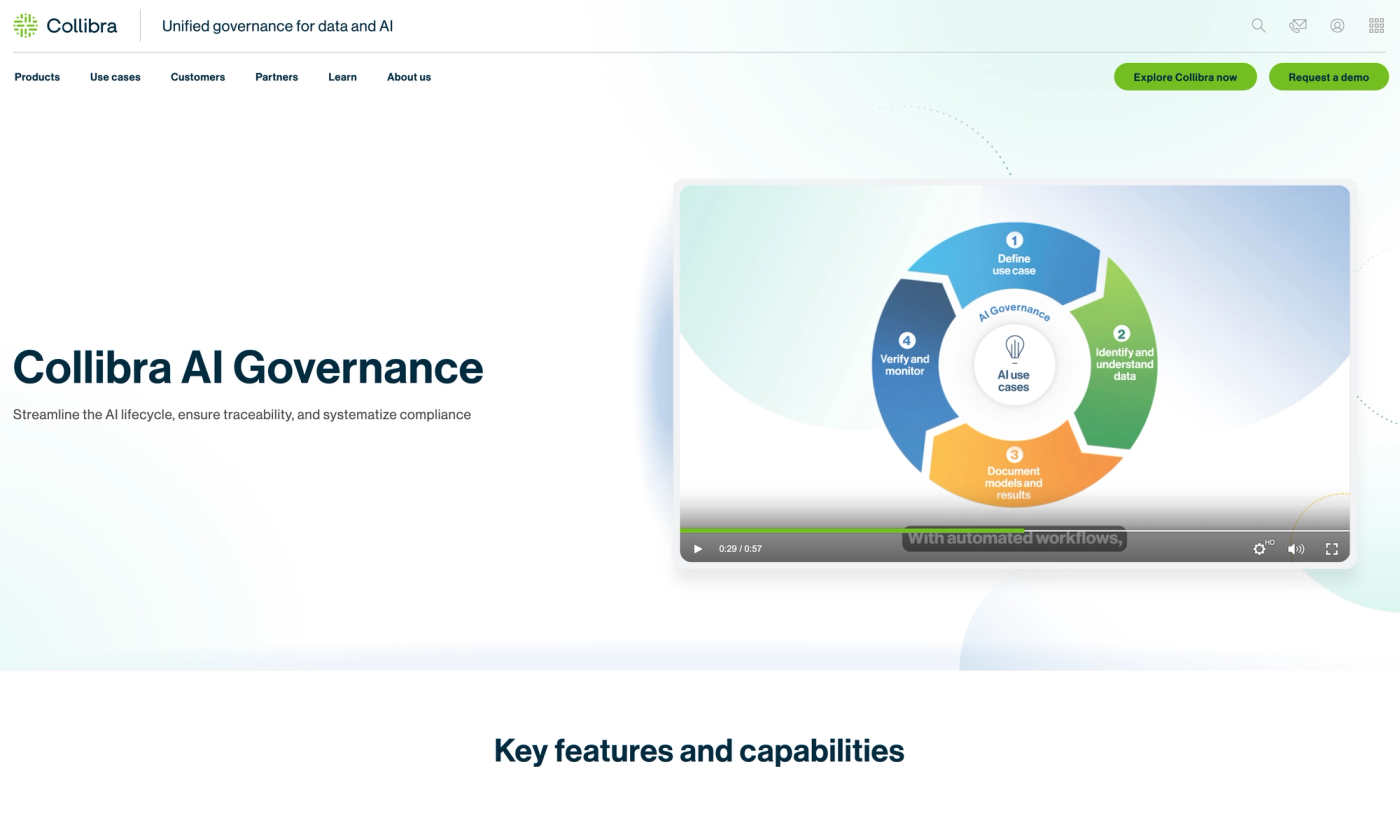
Task: Click the Collibra logo icon
Action: (26, 26)
